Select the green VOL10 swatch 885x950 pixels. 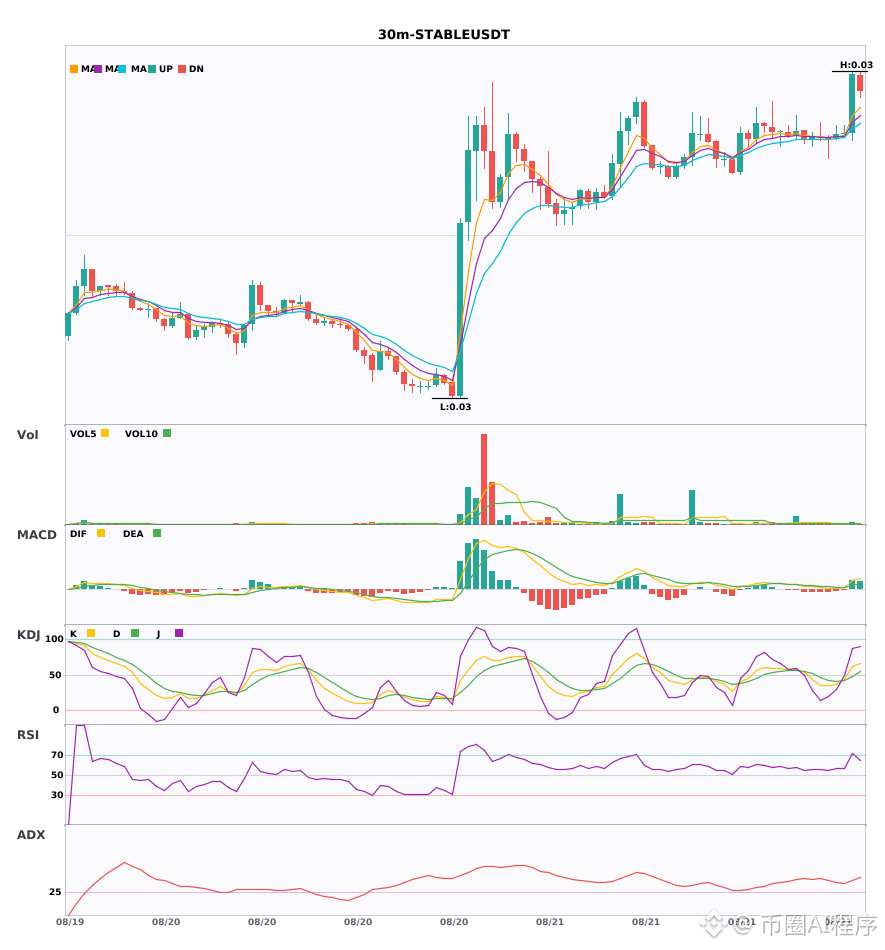click(x=167, y=433)
